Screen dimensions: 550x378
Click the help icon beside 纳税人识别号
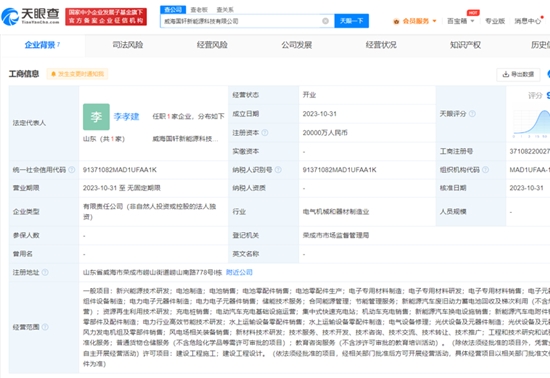(278, 170)
